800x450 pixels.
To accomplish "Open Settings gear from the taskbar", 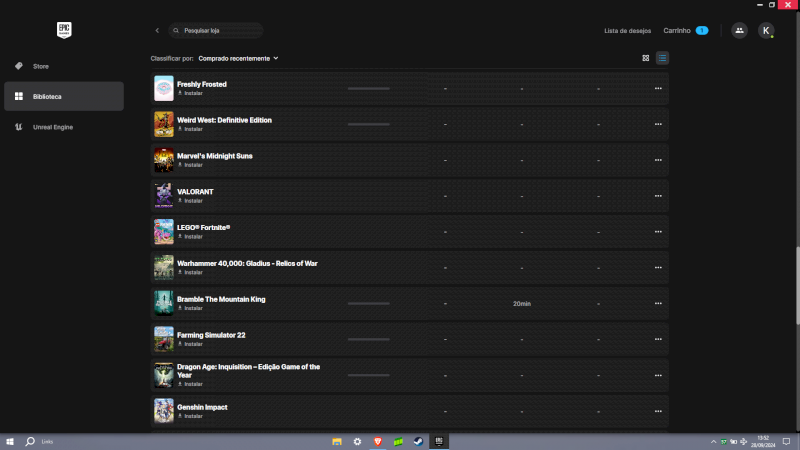I will coord(357,441).
